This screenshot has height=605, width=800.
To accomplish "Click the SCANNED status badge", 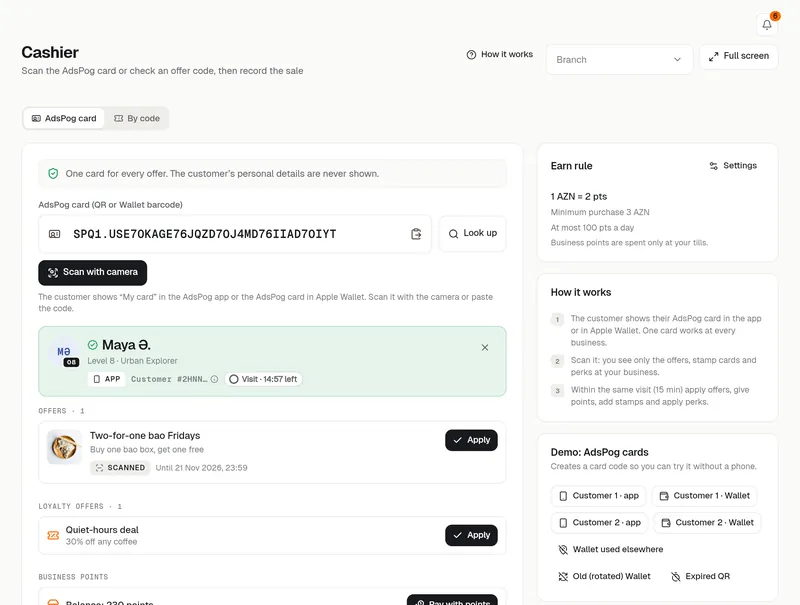I will [120, 468].
